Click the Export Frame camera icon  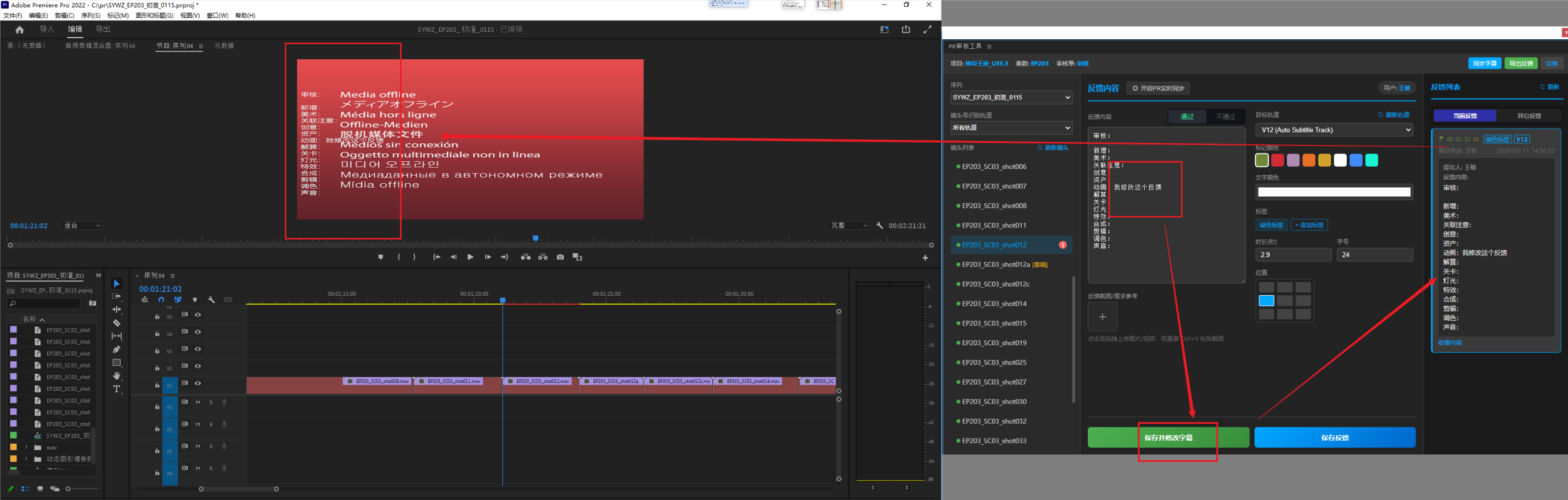tap(560, 257)
